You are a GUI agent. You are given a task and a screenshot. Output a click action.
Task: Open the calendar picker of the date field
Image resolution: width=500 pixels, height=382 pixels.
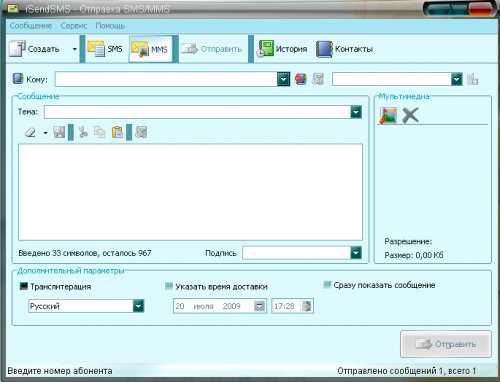point(259,306)
